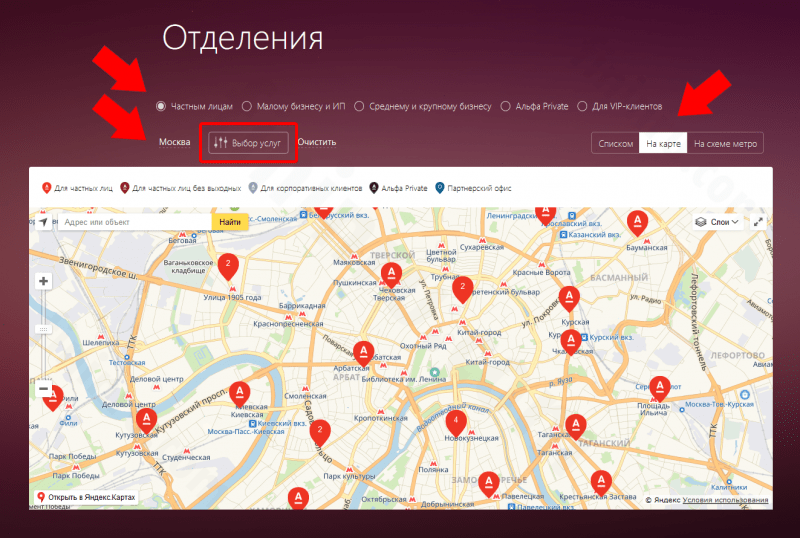Switch to На схеме метро tab

tap(725, 143)
